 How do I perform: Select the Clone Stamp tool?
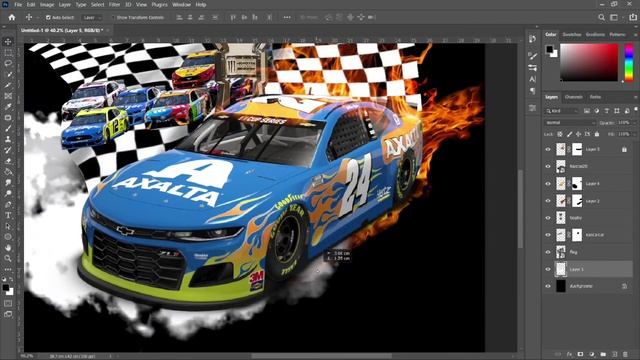click(x=8, y=139)
